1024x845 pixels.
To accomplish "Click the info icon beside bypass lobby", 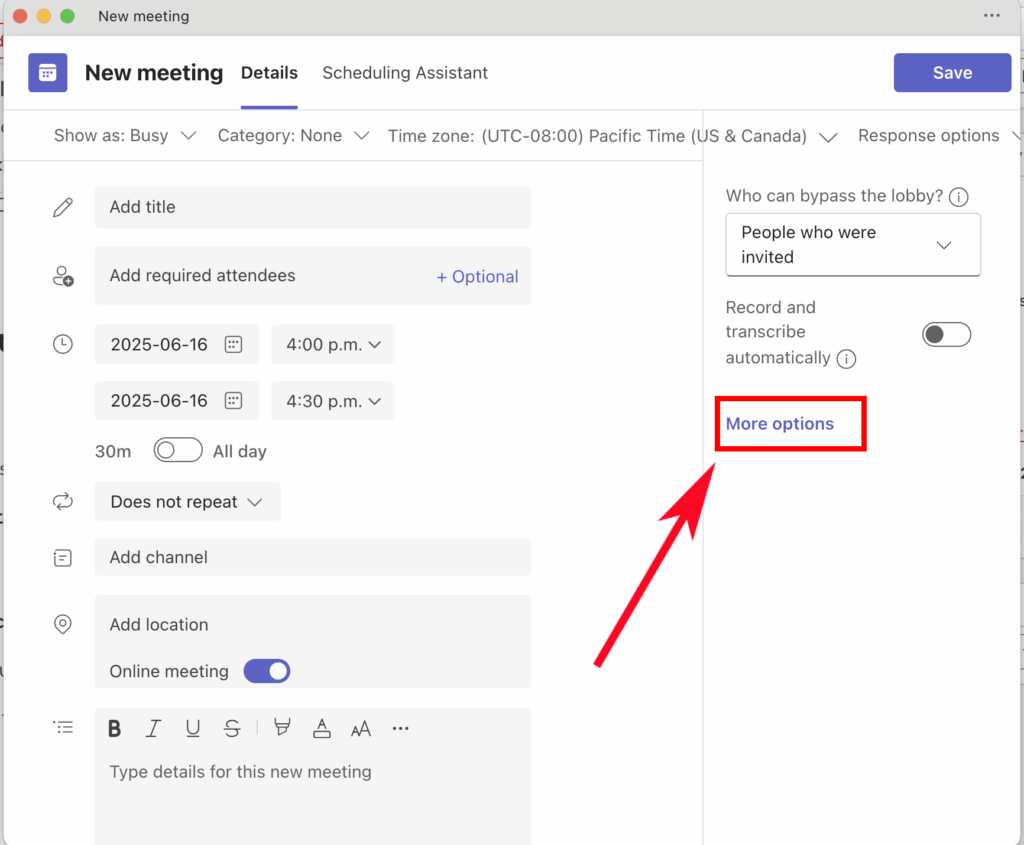I will tap(959, 197).
